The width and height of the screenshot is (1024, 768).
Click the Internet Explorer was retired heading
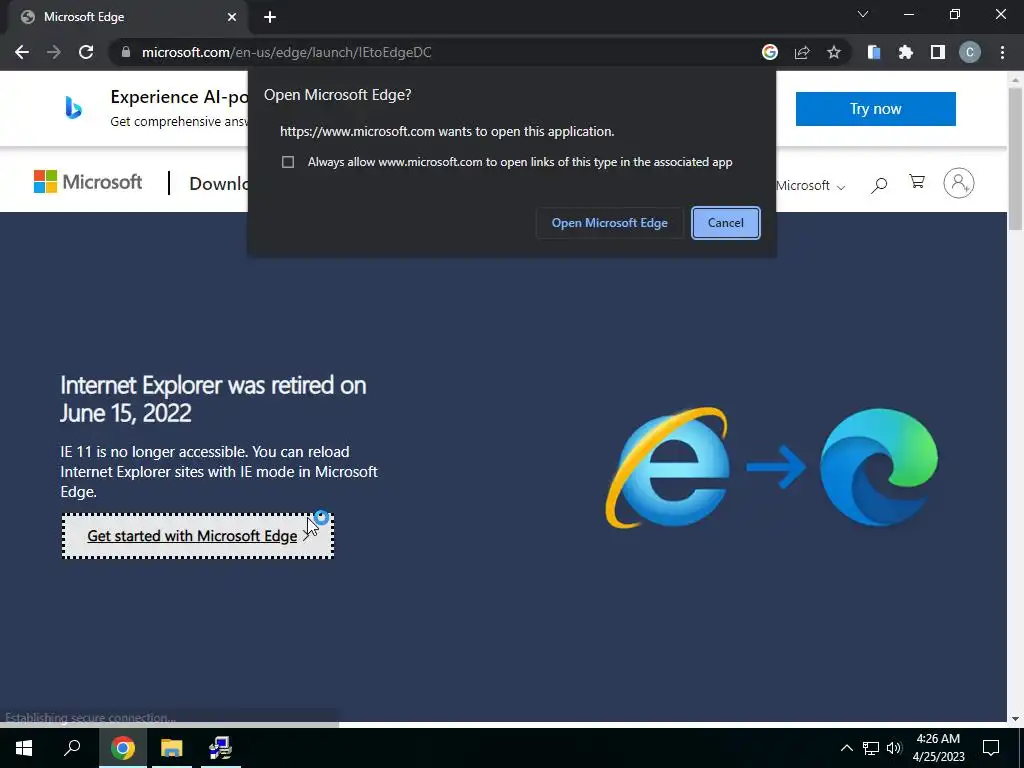213,399
